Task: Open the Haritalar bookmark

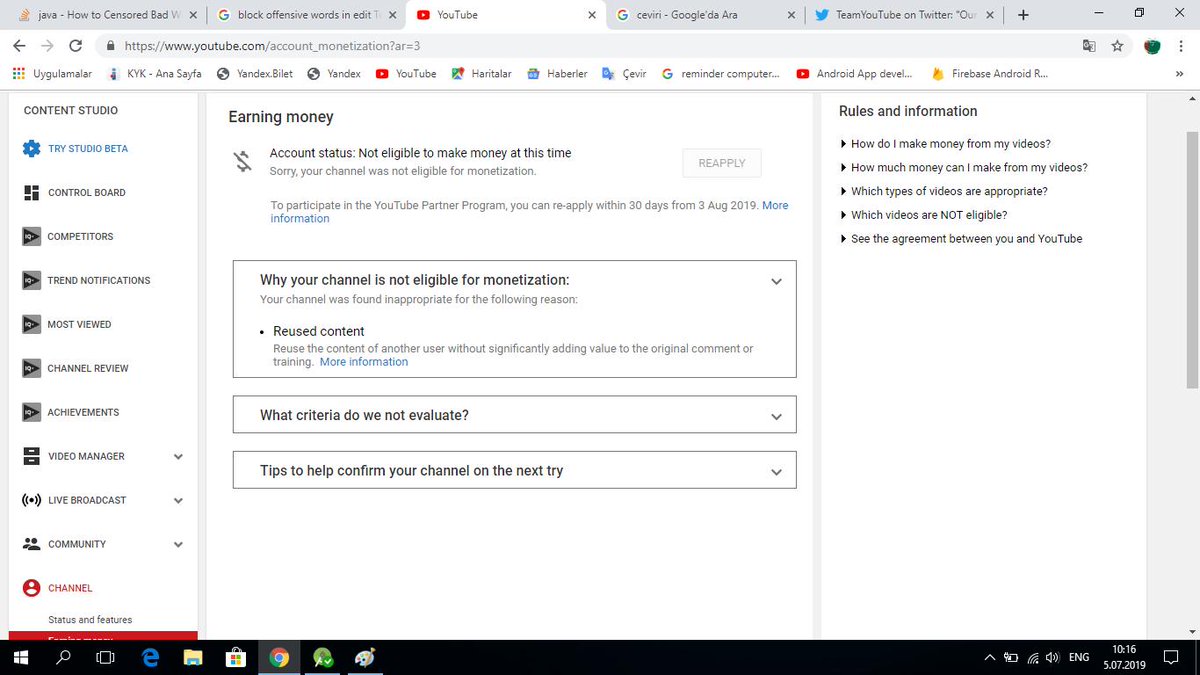Action: tap(481, 74)
